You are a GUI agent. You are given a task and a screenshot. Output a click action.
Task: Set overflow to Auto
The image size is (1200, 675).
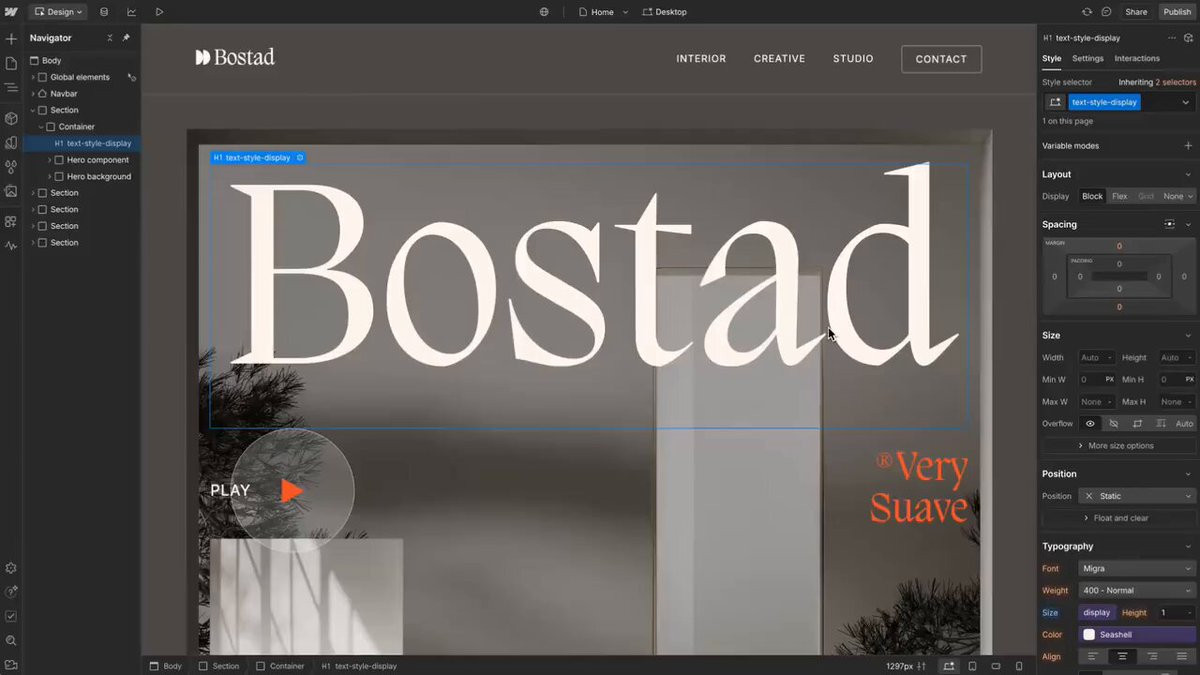1184,424
